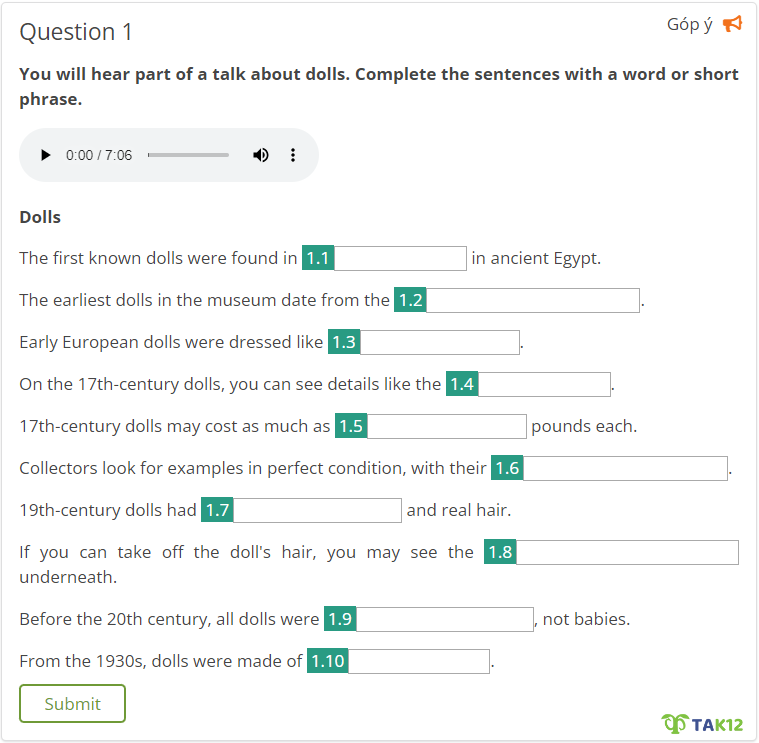Click blank 1.2 for museum dolls date

(532, 300)
